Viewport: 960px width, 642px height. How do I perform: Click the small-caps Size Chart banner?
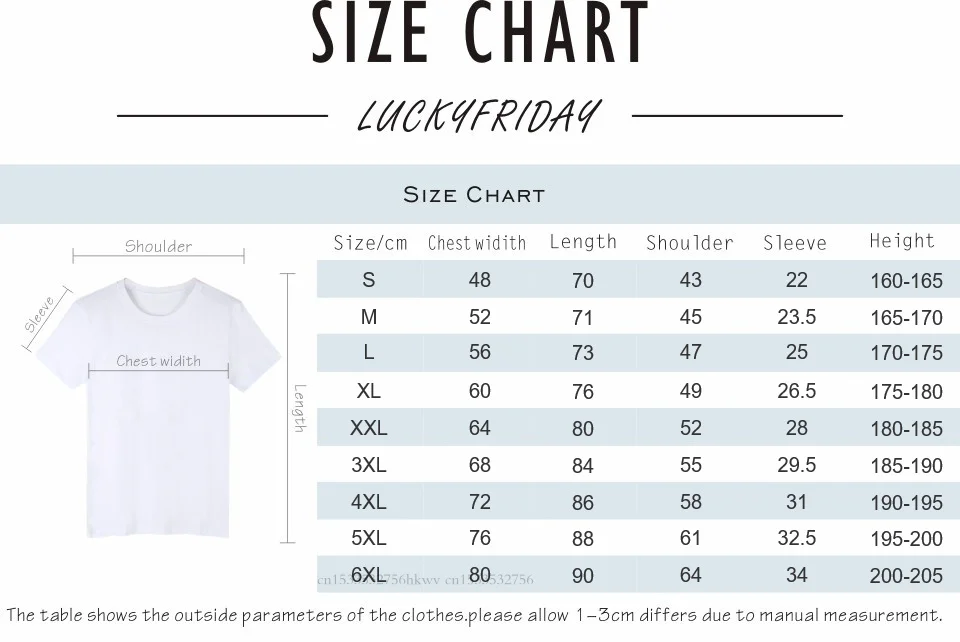[474, 195]
